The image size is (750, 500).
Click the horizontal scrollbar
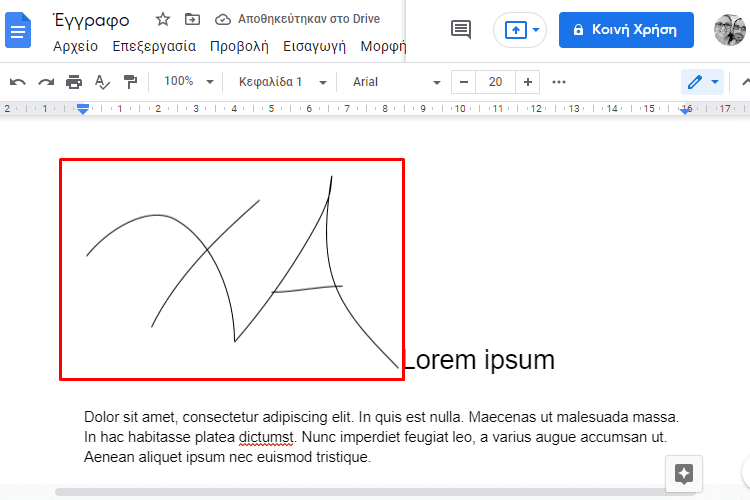(x=375, y=492)
